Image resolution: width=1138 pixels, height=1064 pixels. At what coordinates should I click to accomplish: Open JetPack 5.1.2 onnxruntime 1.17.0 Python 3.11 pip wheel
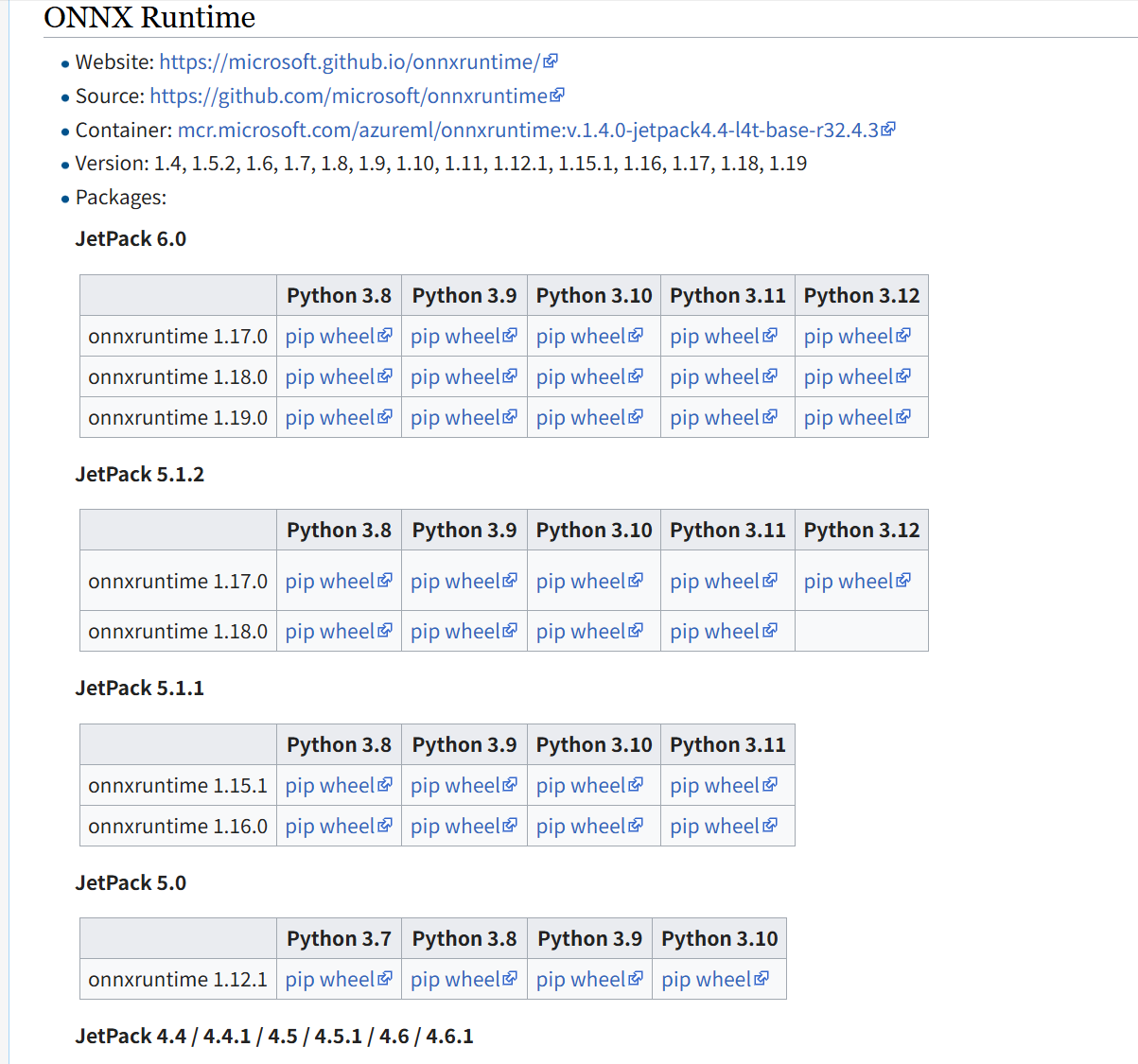pyautogui.click(x=724, y=582)
